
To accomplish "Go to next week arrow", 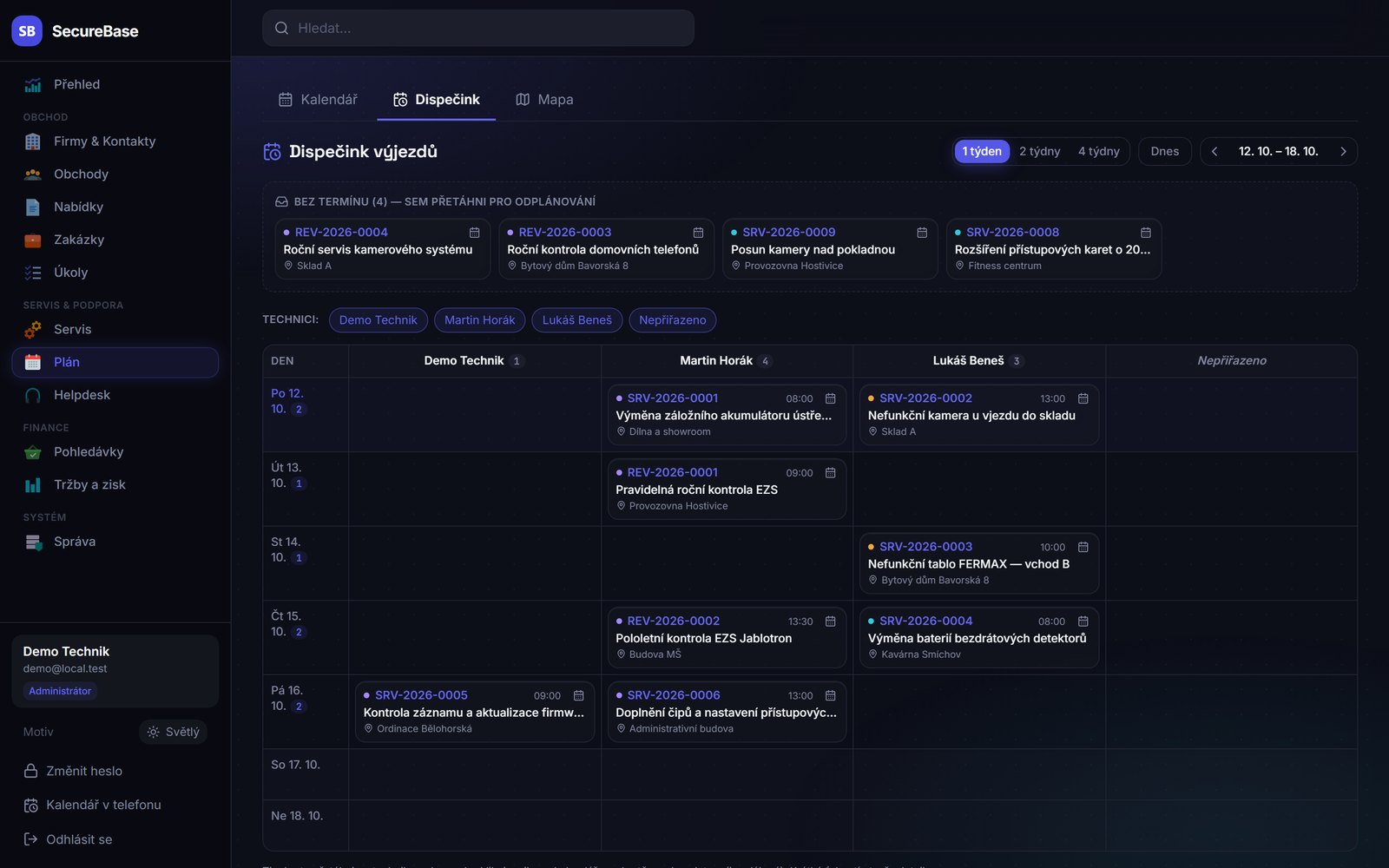I will pyautogui.click(x=1343, y=151).
